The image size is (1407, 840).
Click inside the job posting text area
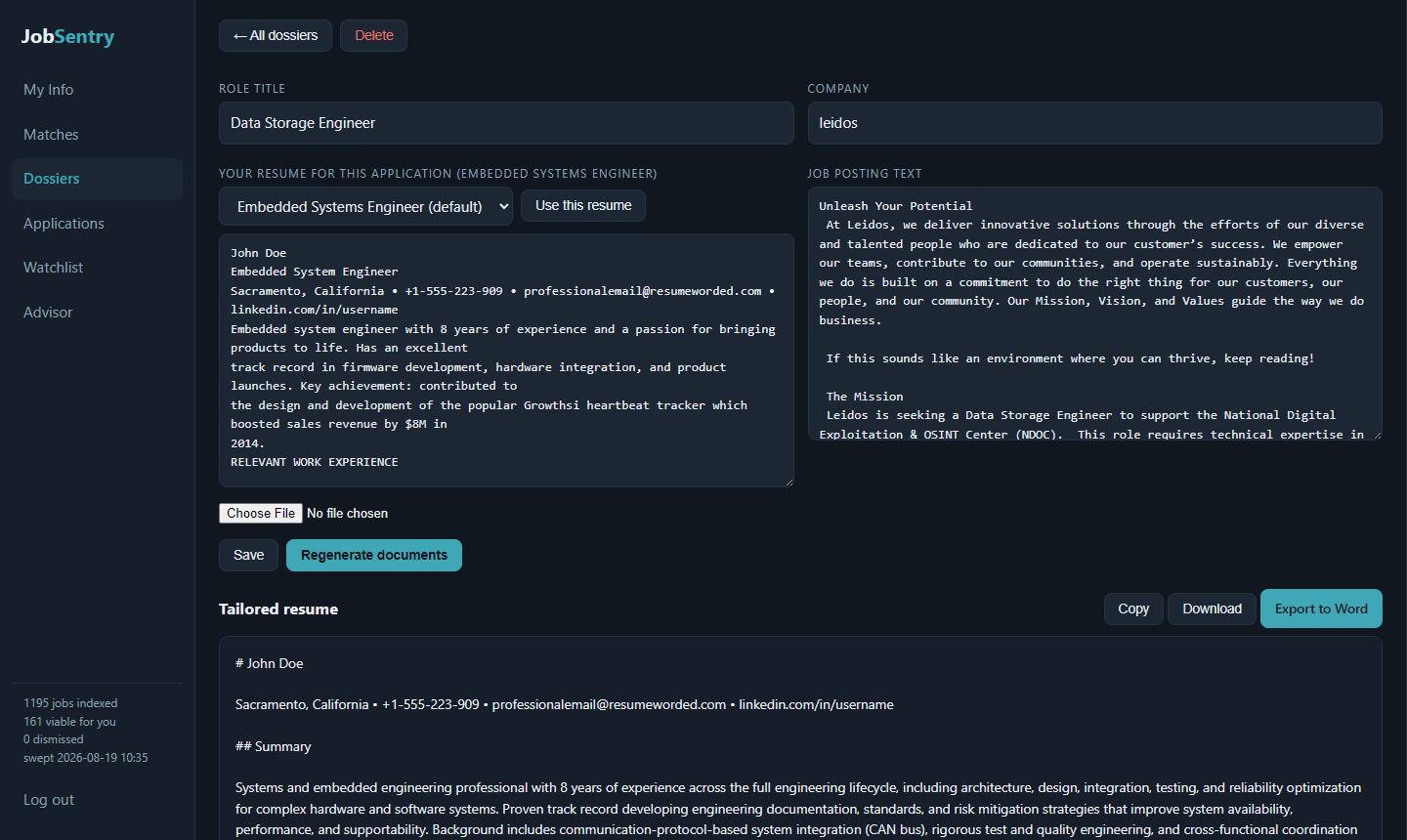[1094, 314]
